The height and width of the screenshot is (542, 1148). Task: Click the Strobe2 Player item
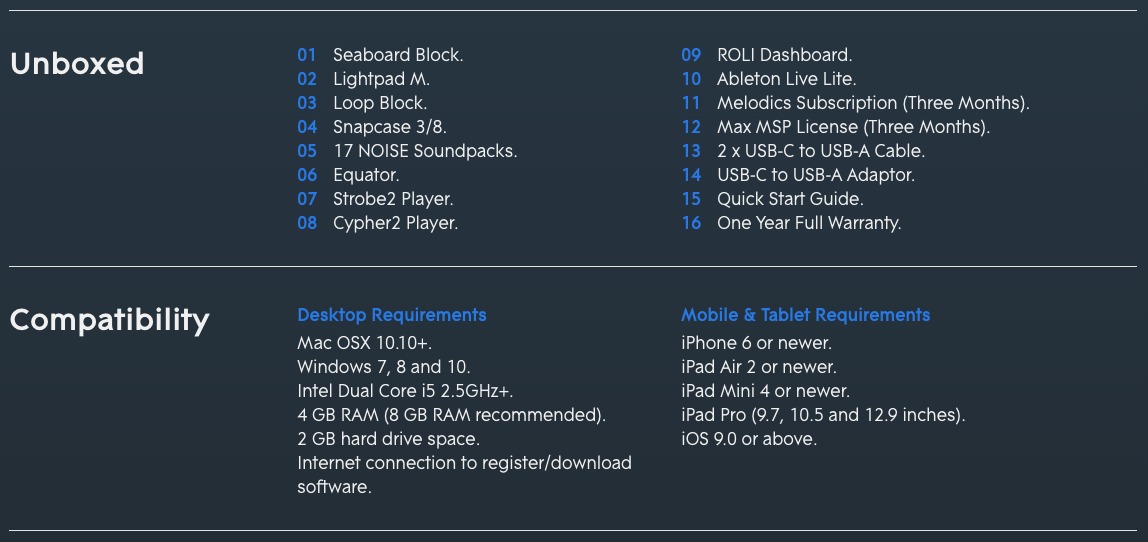click(393, 199)
